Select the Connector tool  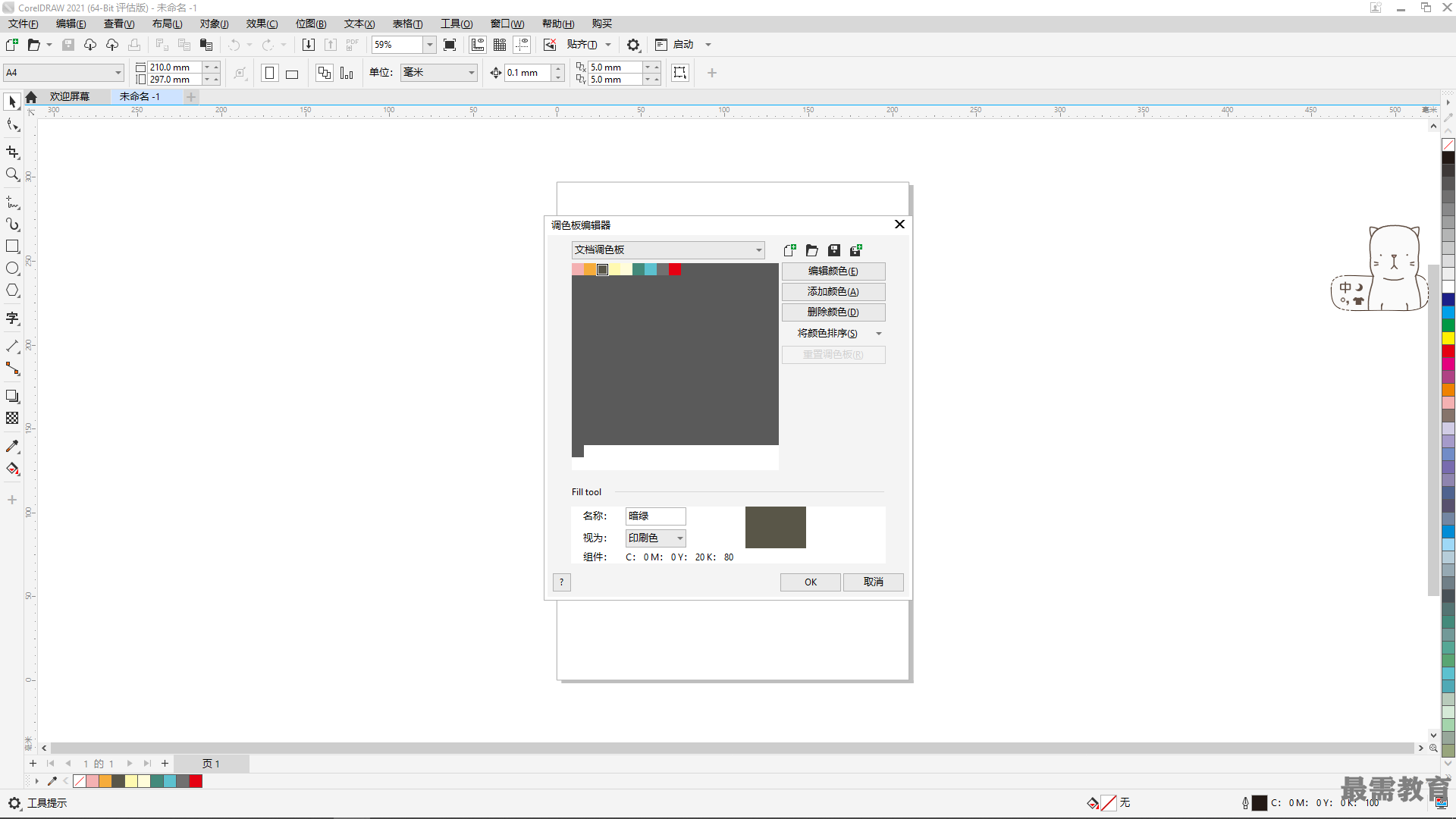click(x=12, y=369)
